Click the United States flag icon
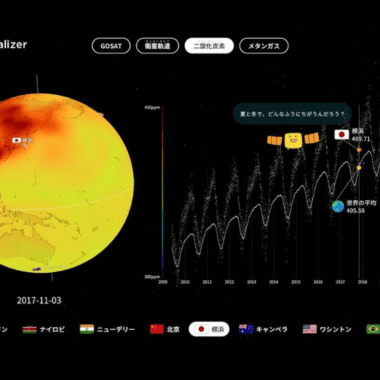380x380 pixels. [309, 329]
